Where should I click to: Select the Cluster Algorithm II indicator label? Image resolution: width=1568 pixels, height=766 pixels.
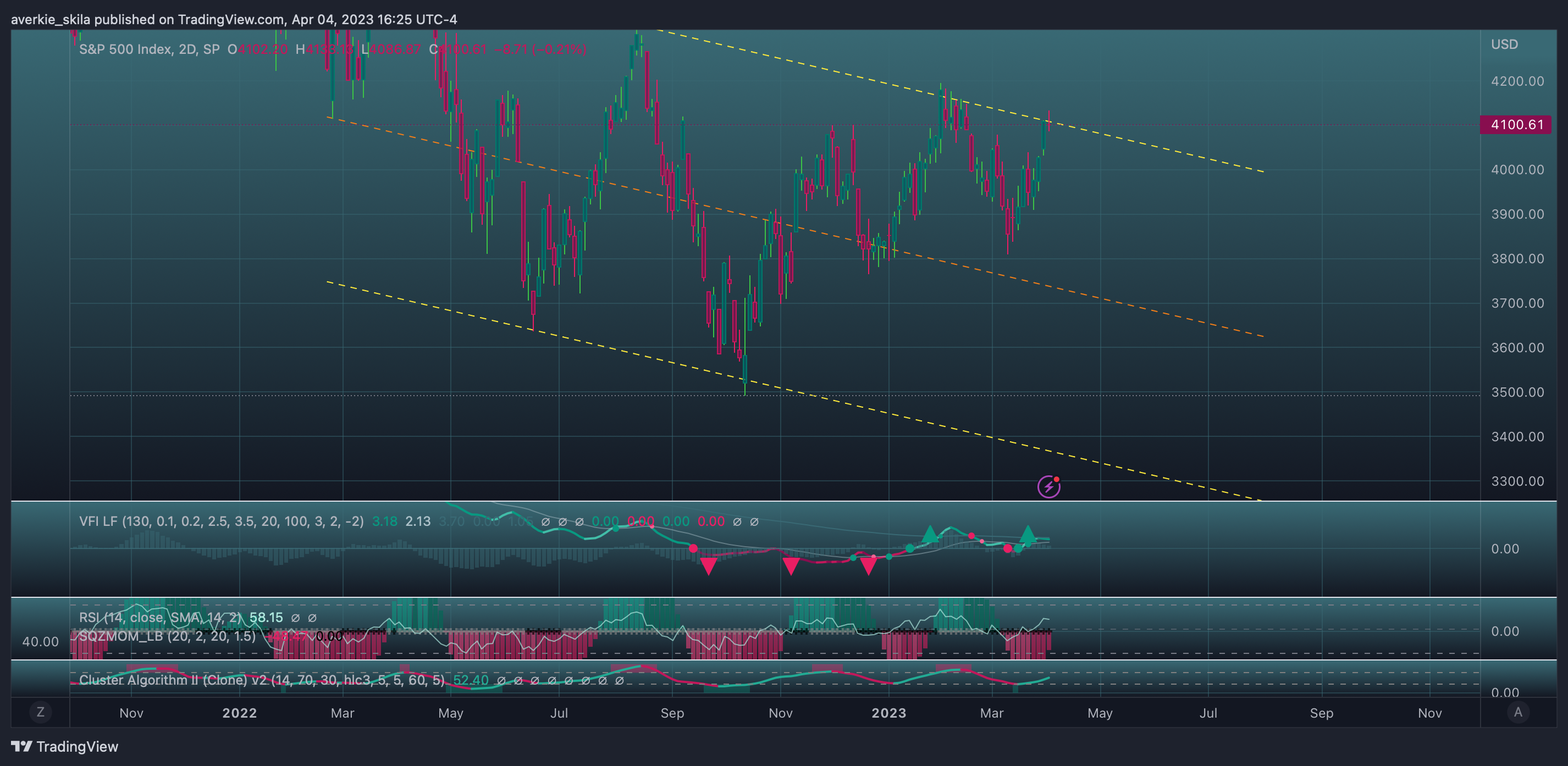[262, 680]
